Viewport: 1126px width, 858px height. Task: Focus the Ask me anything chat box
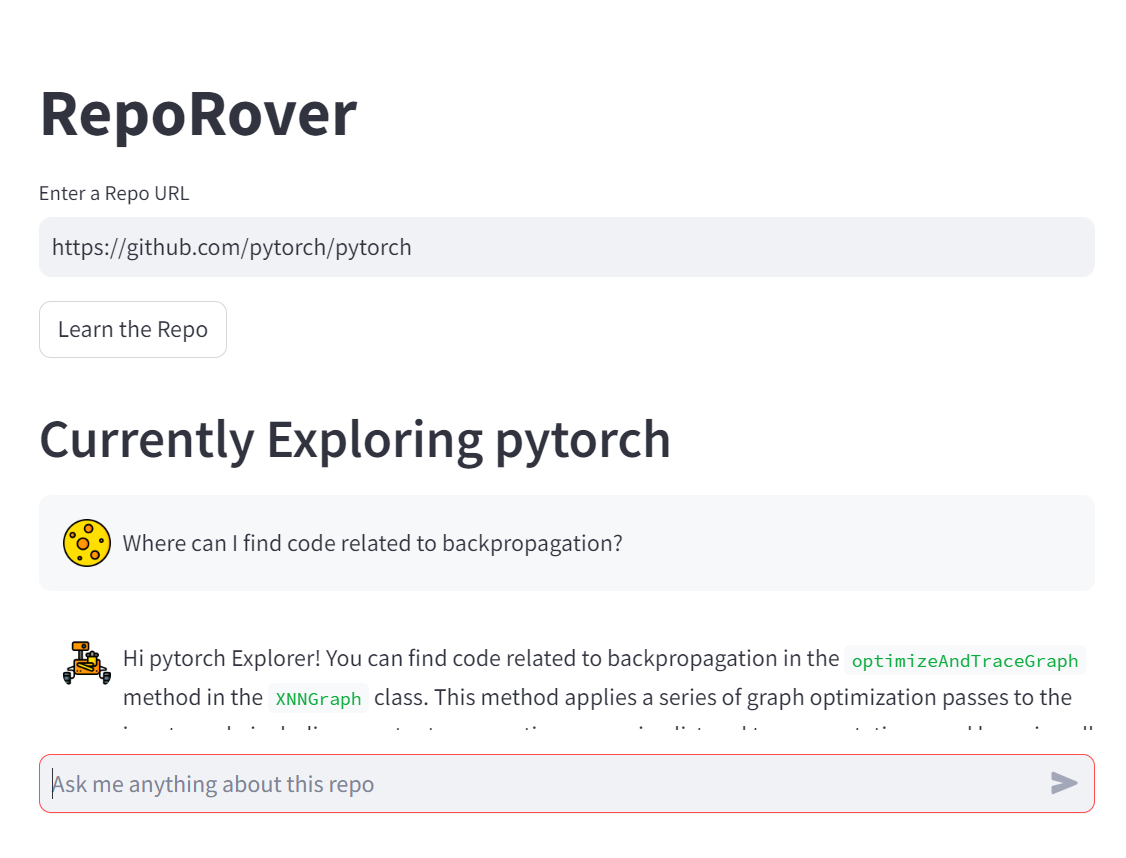pos(567,783)
